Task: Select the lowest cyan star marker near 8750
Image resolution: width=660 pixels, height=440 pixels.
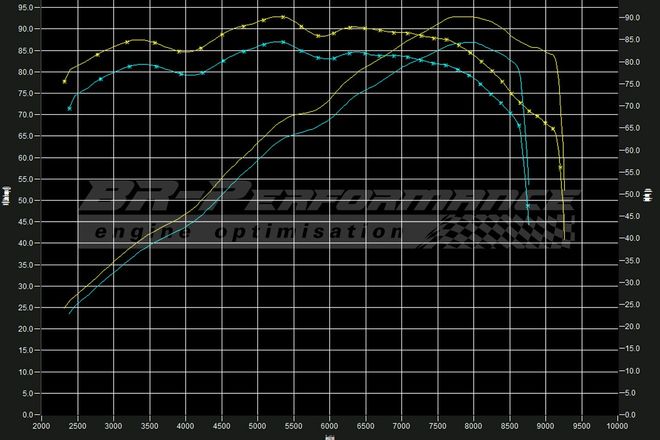Action: pos(528,206)
